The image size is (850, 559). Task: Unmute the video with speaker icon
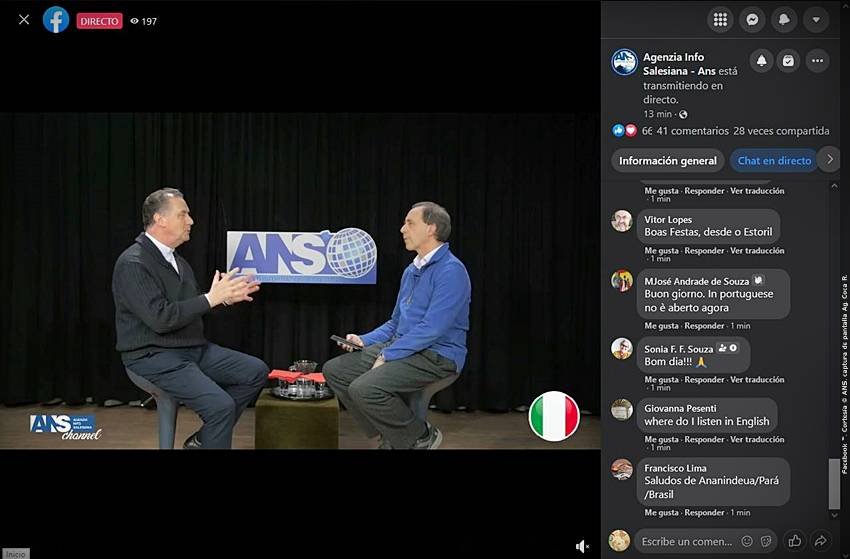582,547
